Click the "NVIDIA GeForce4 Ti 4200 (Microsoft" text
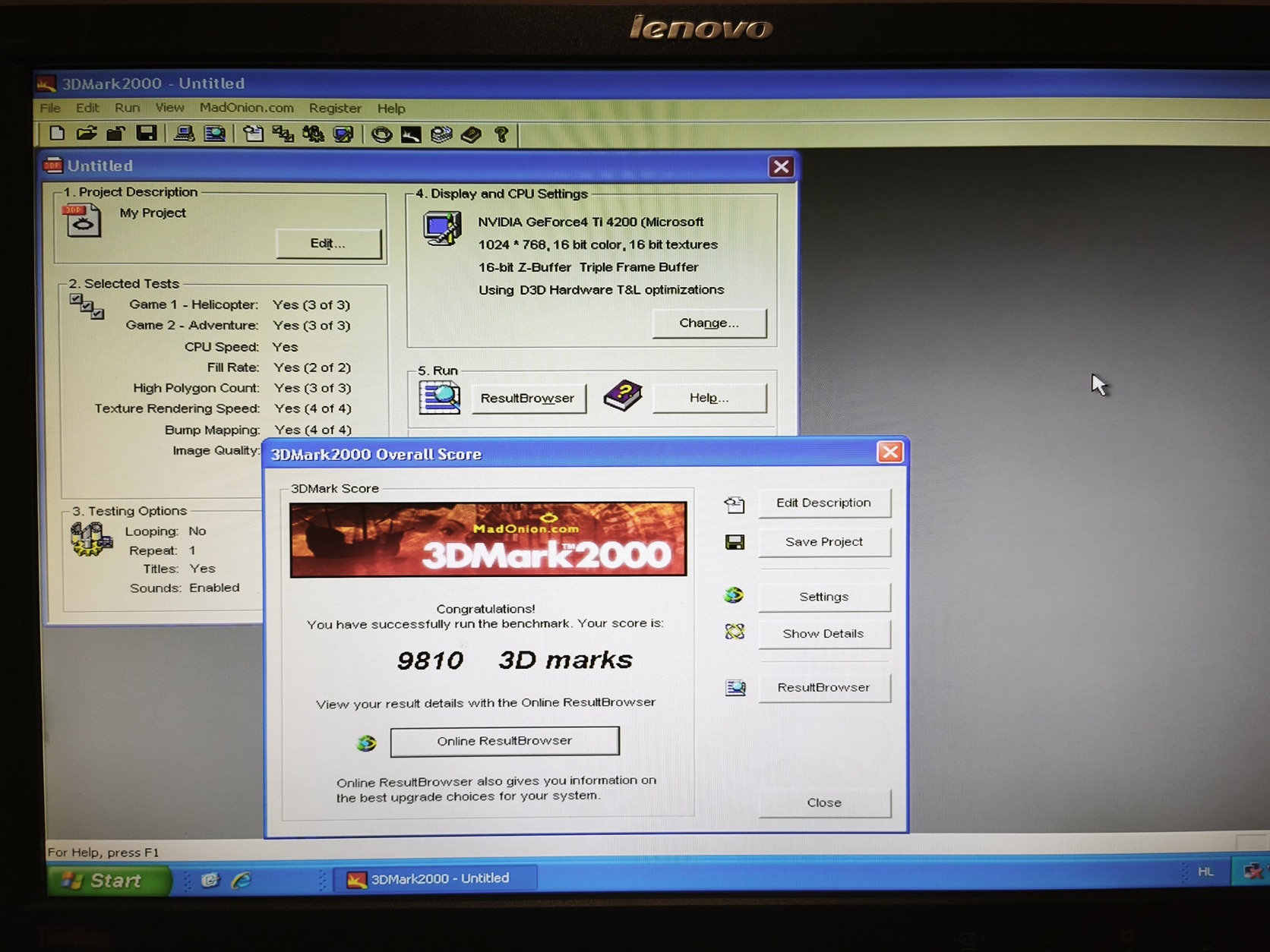This screenshot has height=952, width=1270. coord(591,222)
